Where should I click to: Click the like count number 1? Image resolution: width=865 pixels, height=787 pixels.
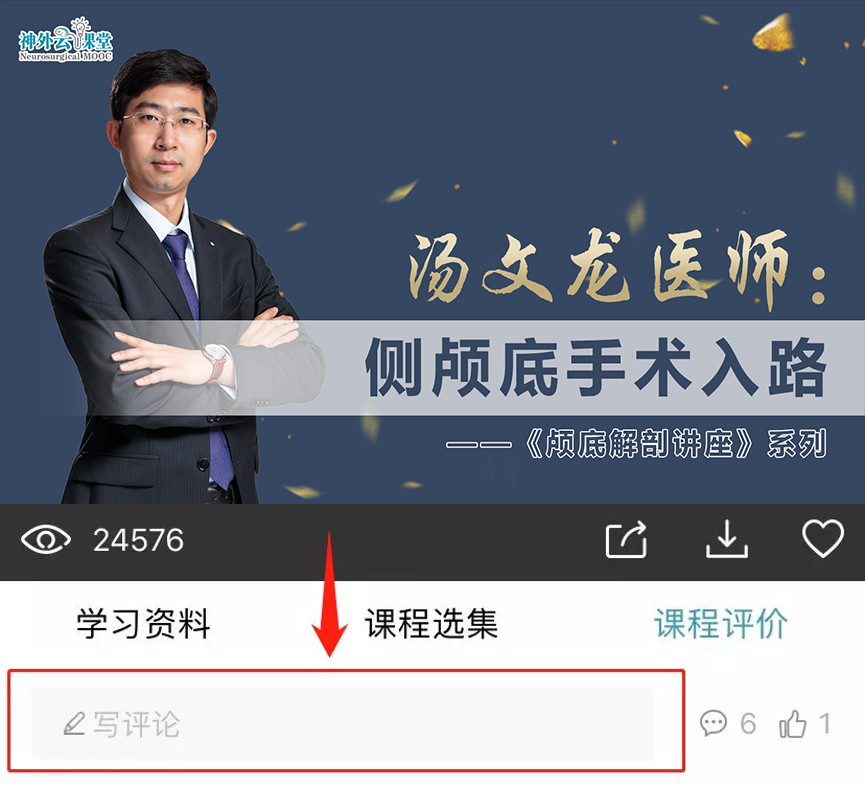[825, 724]
